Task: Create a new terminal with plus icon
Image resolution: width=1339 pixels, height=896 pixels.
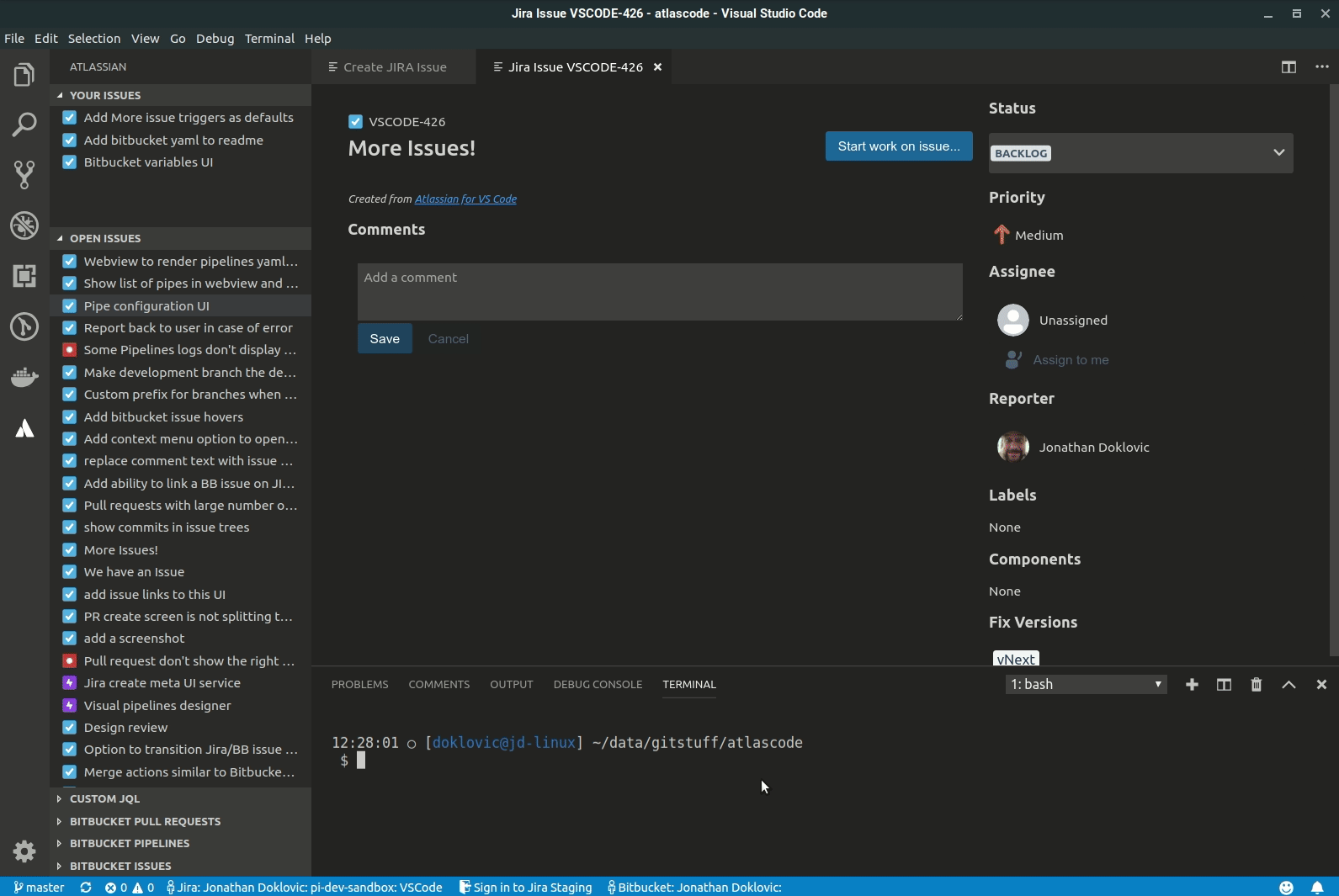Action: (1192, 685)
